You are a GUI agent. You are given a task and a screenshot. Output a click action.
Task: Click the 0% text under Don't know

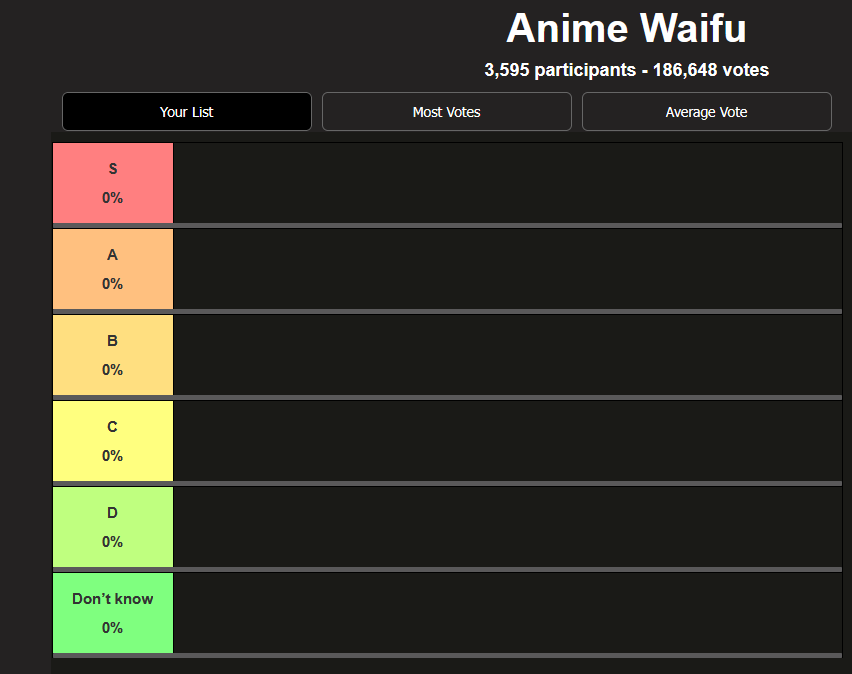click(112, 628)
